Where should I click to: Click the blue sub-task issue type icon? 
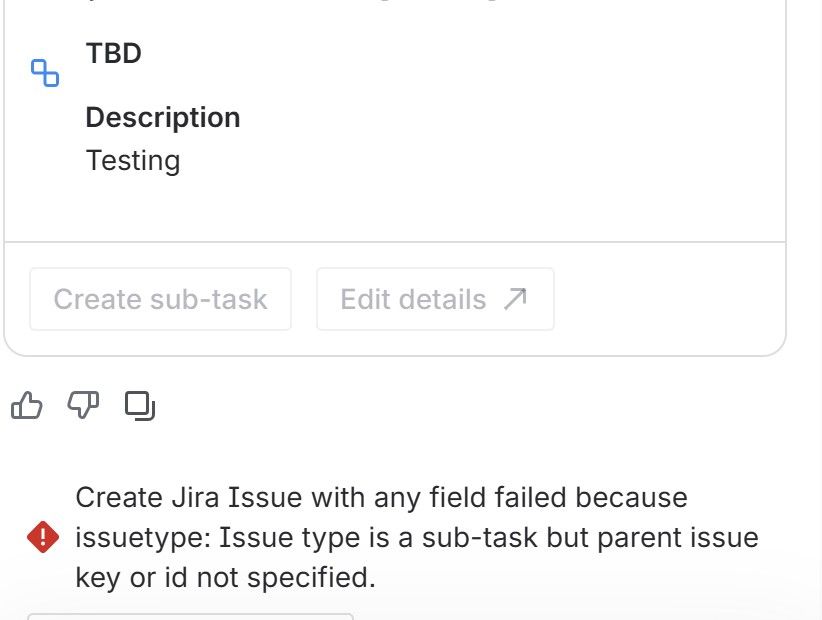point(44,72)
